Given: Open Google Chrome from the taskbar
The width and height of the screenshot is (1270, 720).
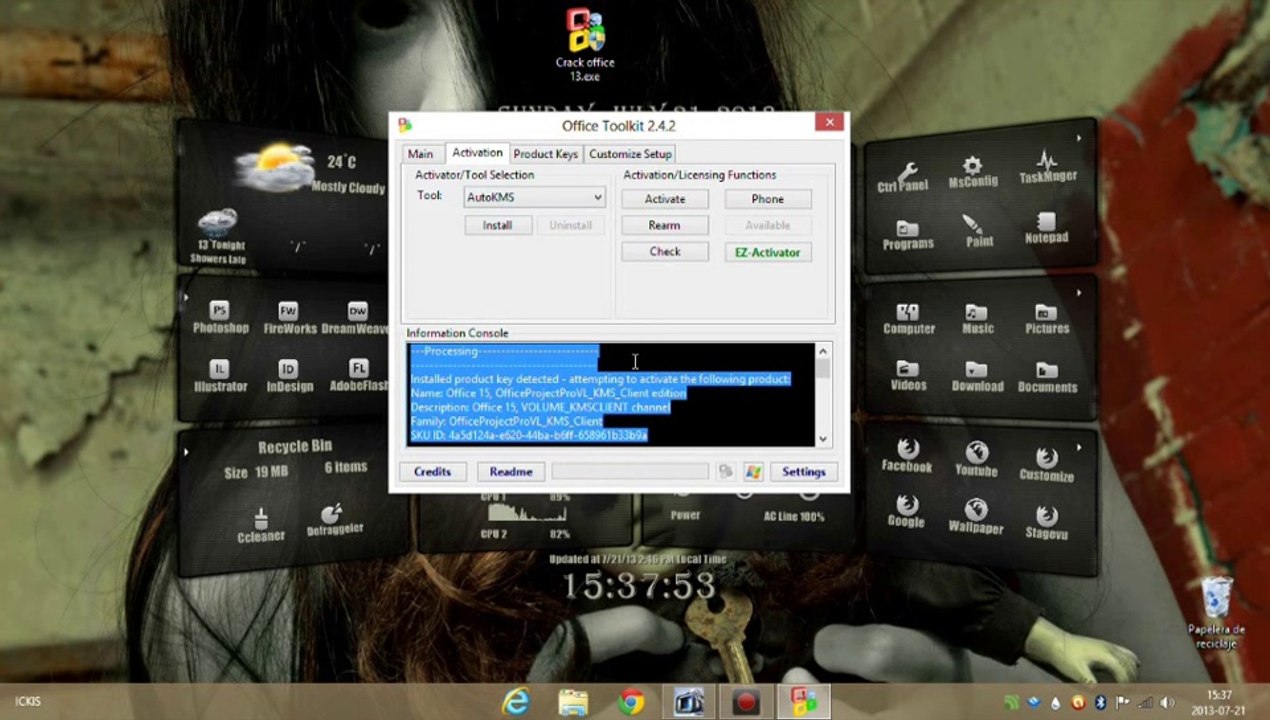Looking at the screenshot, I should [x=631, y=702].
